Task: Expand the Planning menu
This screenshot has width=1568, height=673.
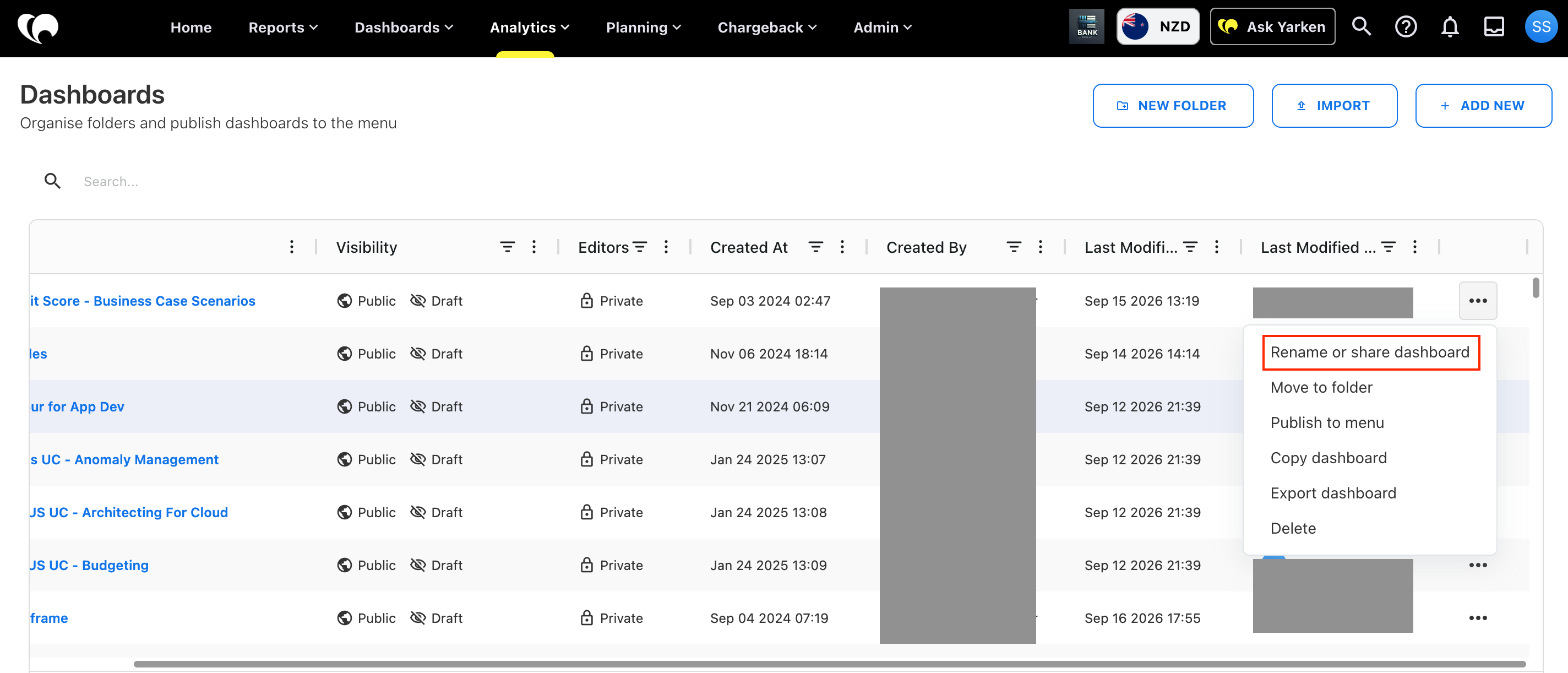Action: (644, 28)
